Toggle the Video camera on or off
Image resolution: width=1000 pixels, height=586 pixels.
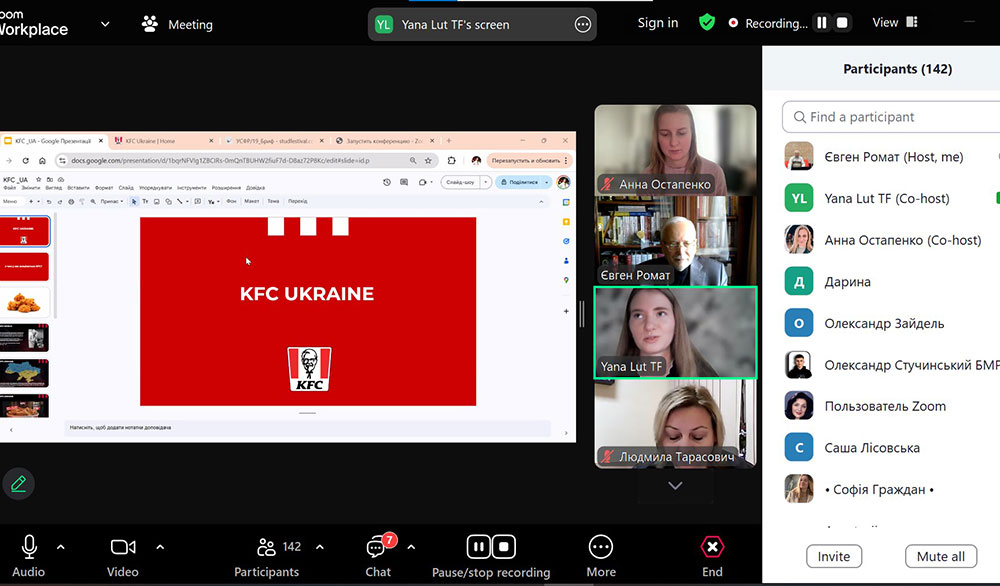click(x=122, y=555)
